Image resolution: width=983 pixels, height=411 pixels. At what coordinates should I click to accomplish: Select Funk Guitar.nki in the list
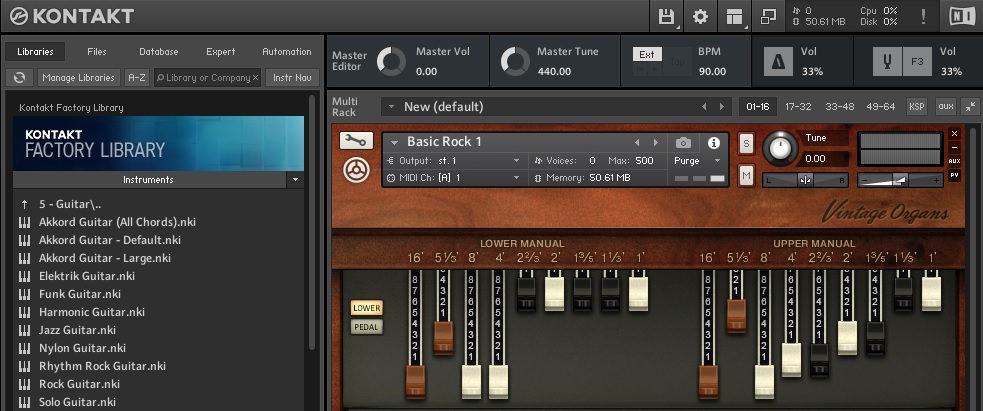pos(80,294)
